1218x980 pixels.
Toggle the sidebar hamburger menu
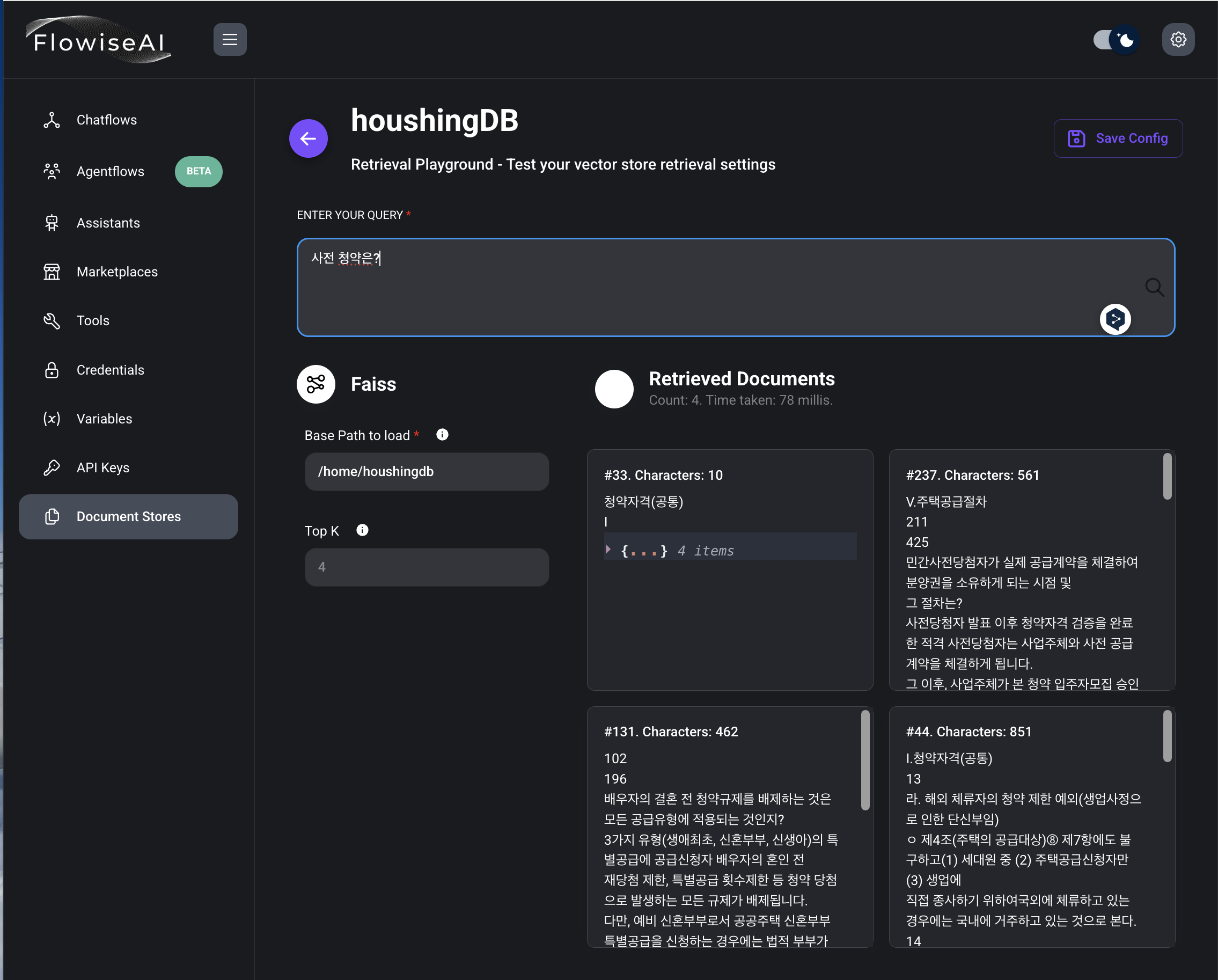tap(230, 40)
